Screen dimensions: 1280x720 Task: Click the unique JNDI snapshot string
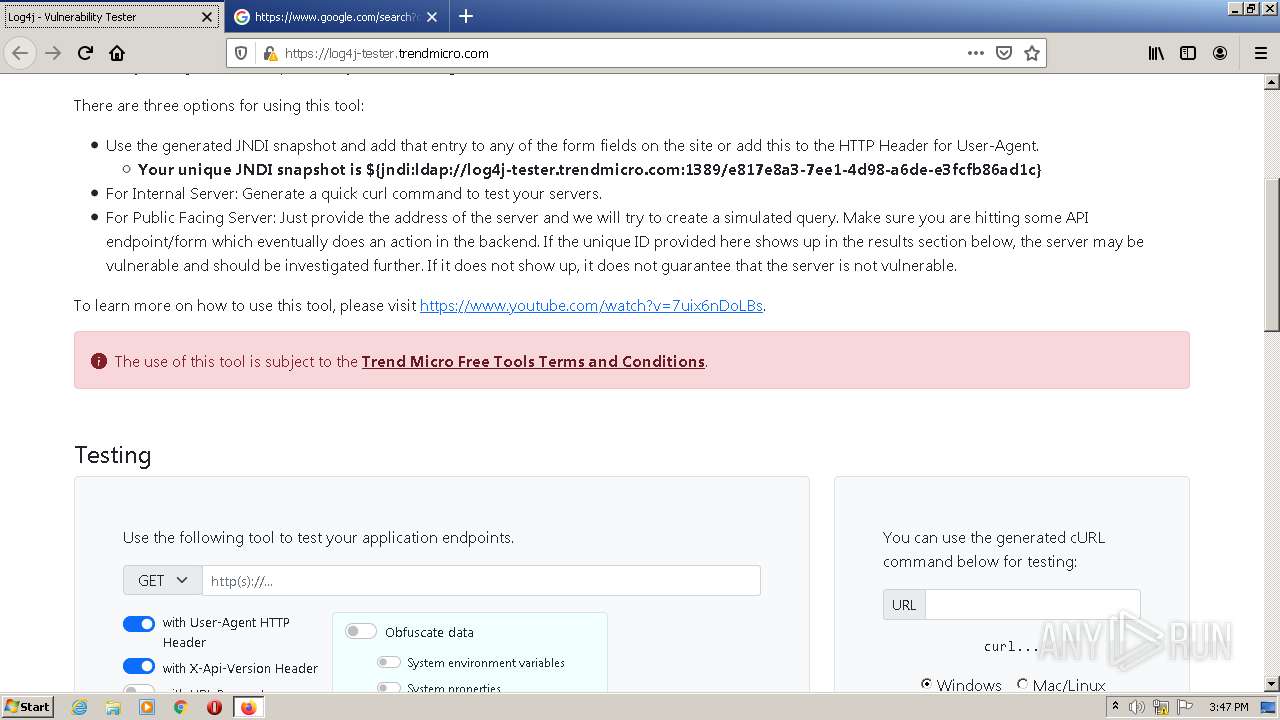703,170
